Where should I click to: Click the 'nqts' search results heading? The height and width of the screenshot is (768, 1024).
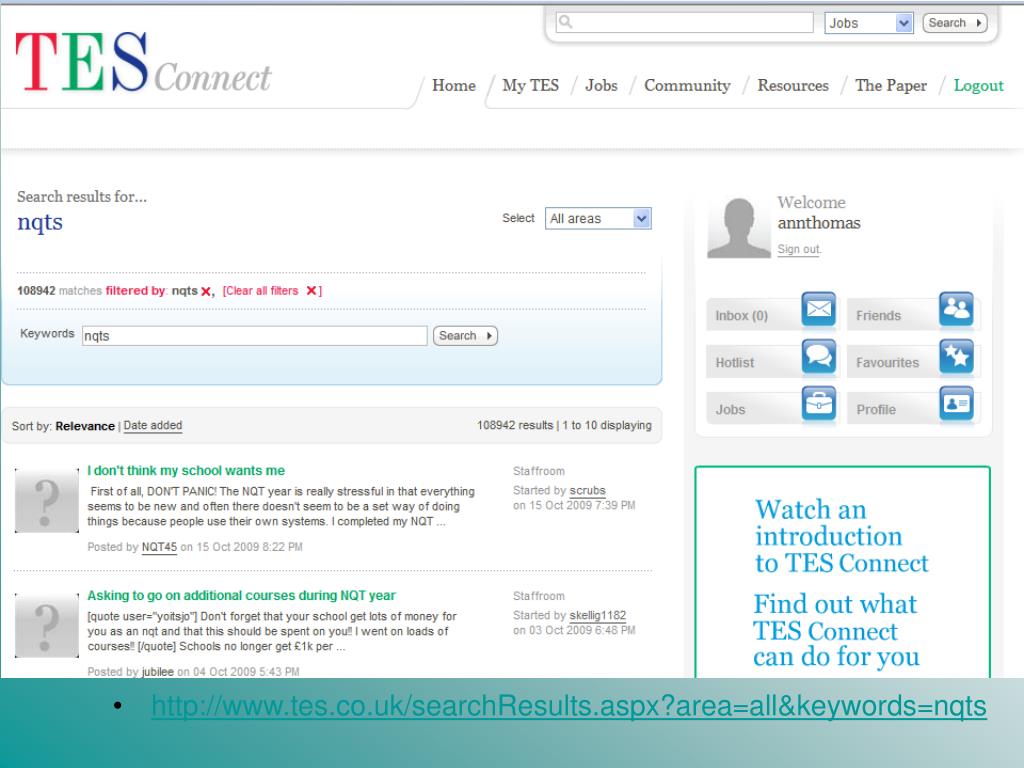click(x=40, y=223)
